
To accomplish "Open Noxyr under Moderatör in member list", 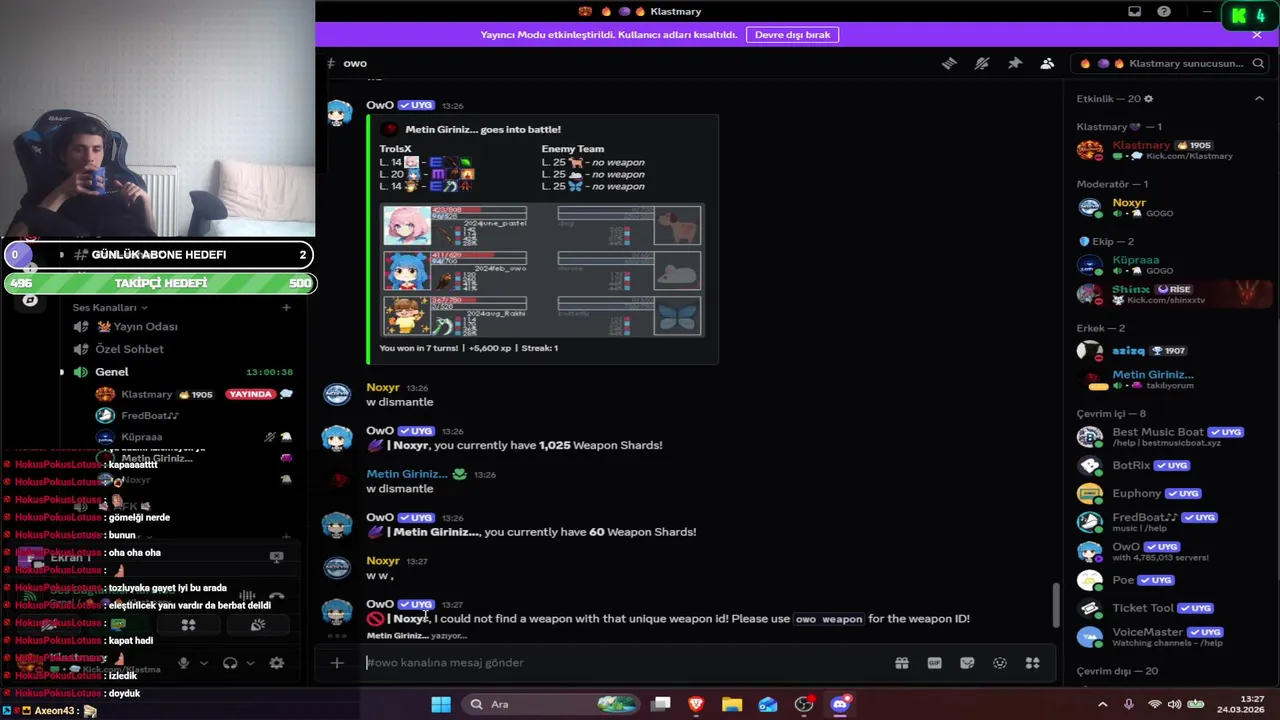I will point(1168,207).
